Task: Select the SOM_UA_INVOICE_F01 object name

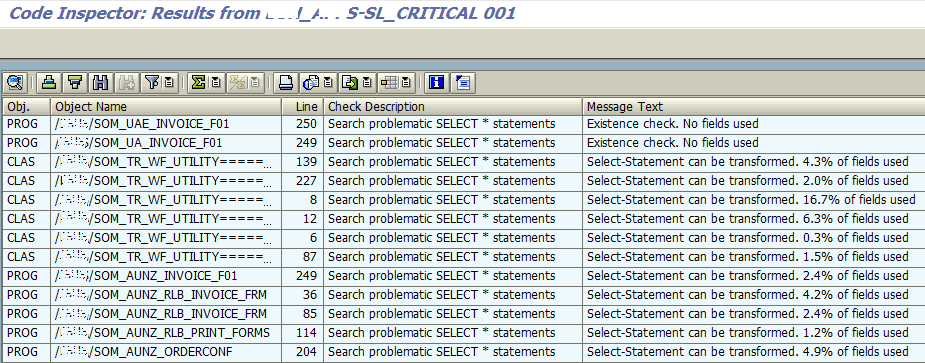Action: click(138, 143)
